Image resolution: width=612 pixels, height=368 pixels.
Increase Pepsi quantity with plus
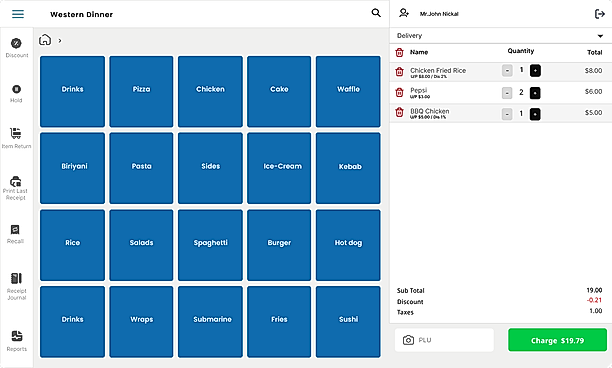(x=535, y=93)
